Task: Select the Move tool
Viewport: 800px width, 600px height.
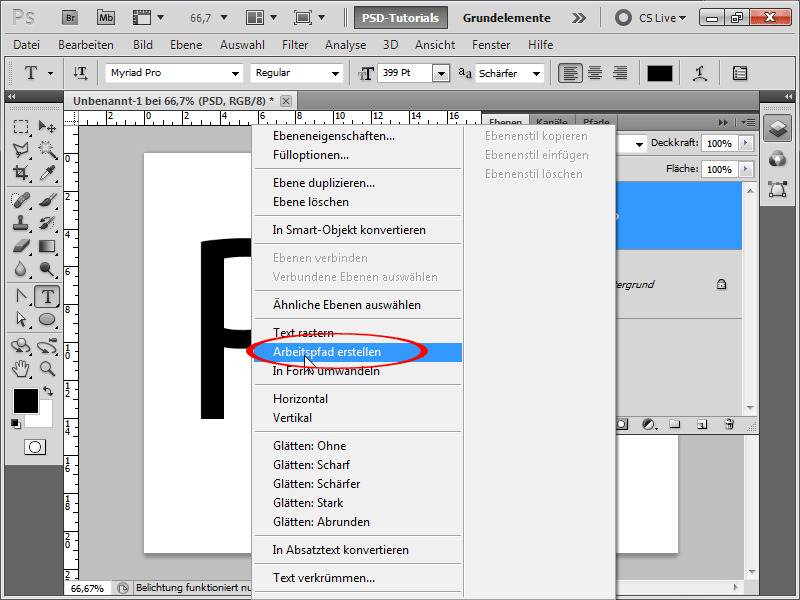Action: point(47,126)
